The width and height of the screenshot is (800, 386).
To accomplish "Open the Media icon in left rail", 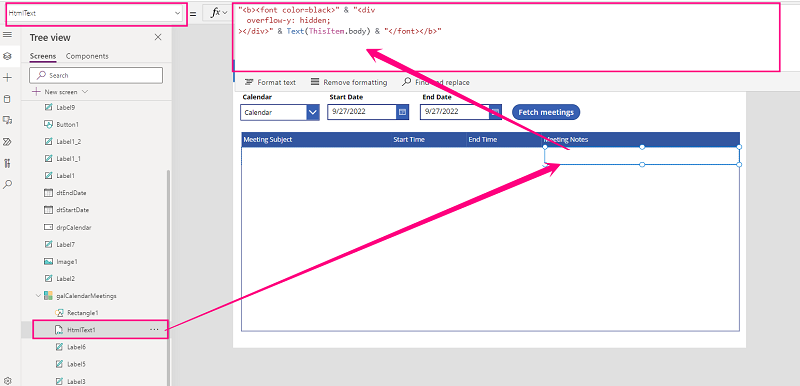I will click(7, 120).
